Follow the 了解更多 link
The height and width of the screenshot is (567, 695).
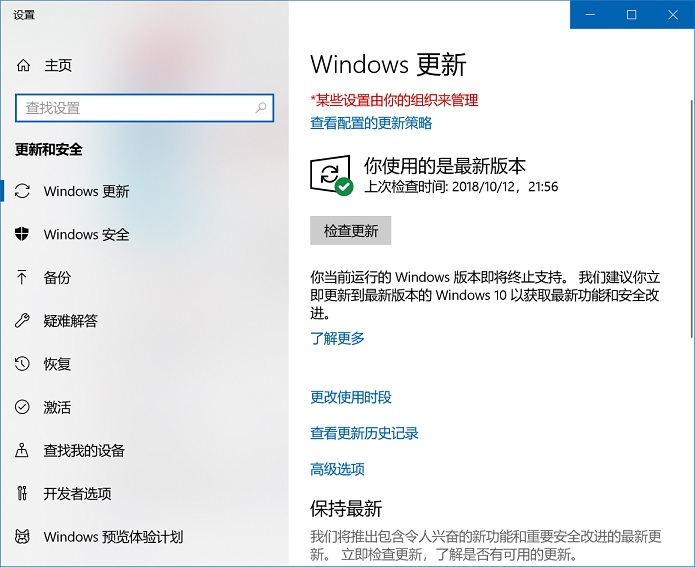[337, 338]
